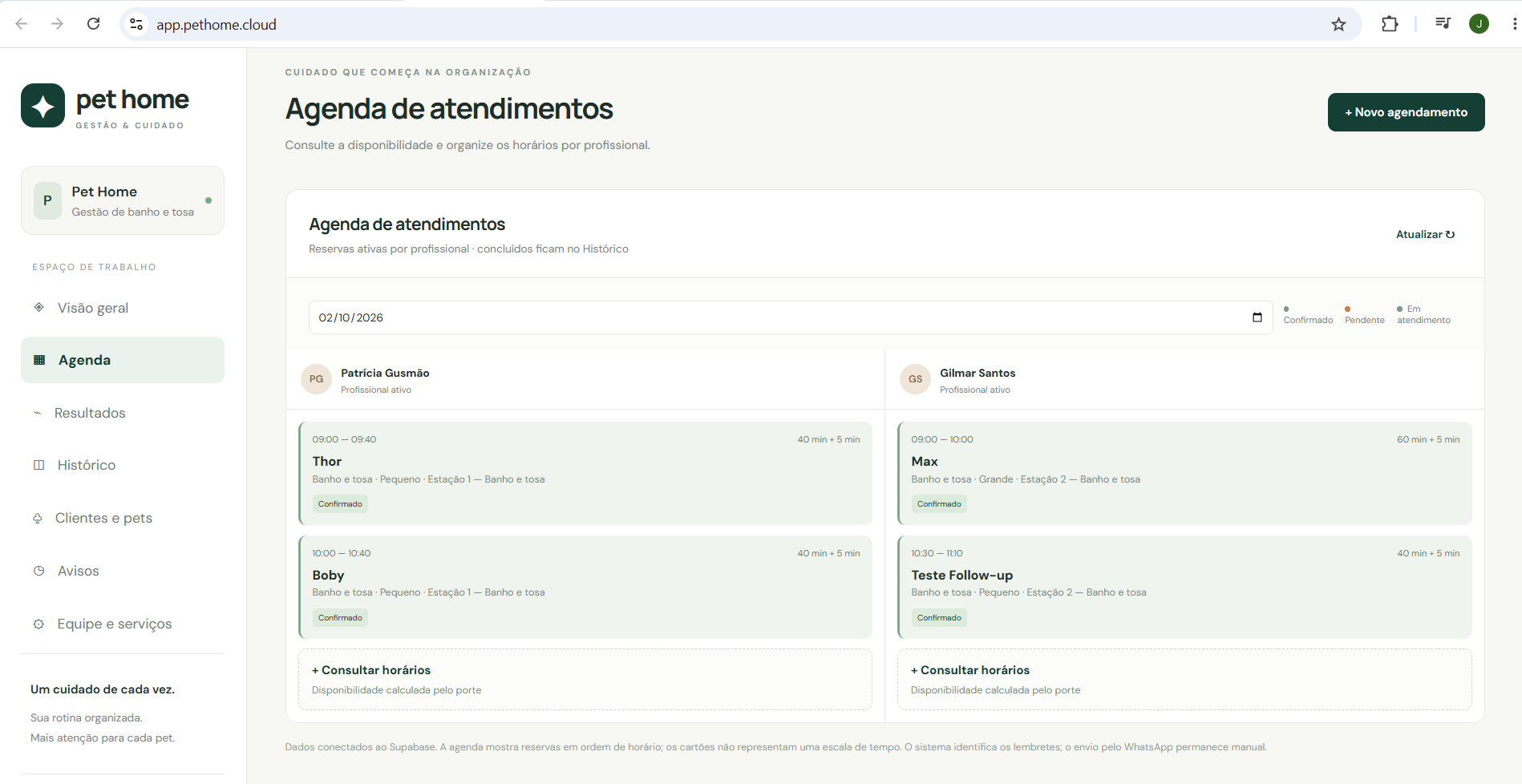View site information icon in address bar
1522x784 pixels.
point(137,24)
